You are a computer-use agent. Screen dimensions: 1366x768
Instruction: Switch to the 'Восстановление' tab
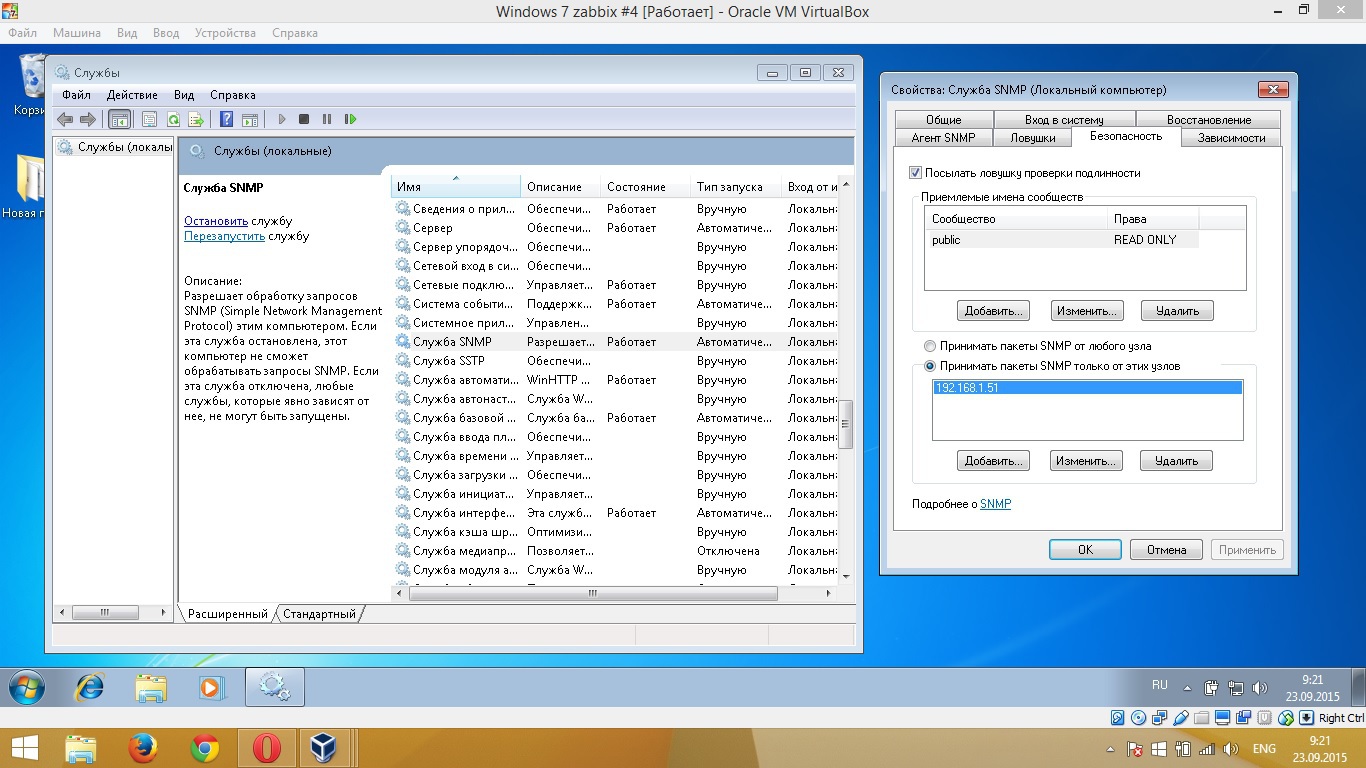pyautogui.click(x=1209, y=120)
